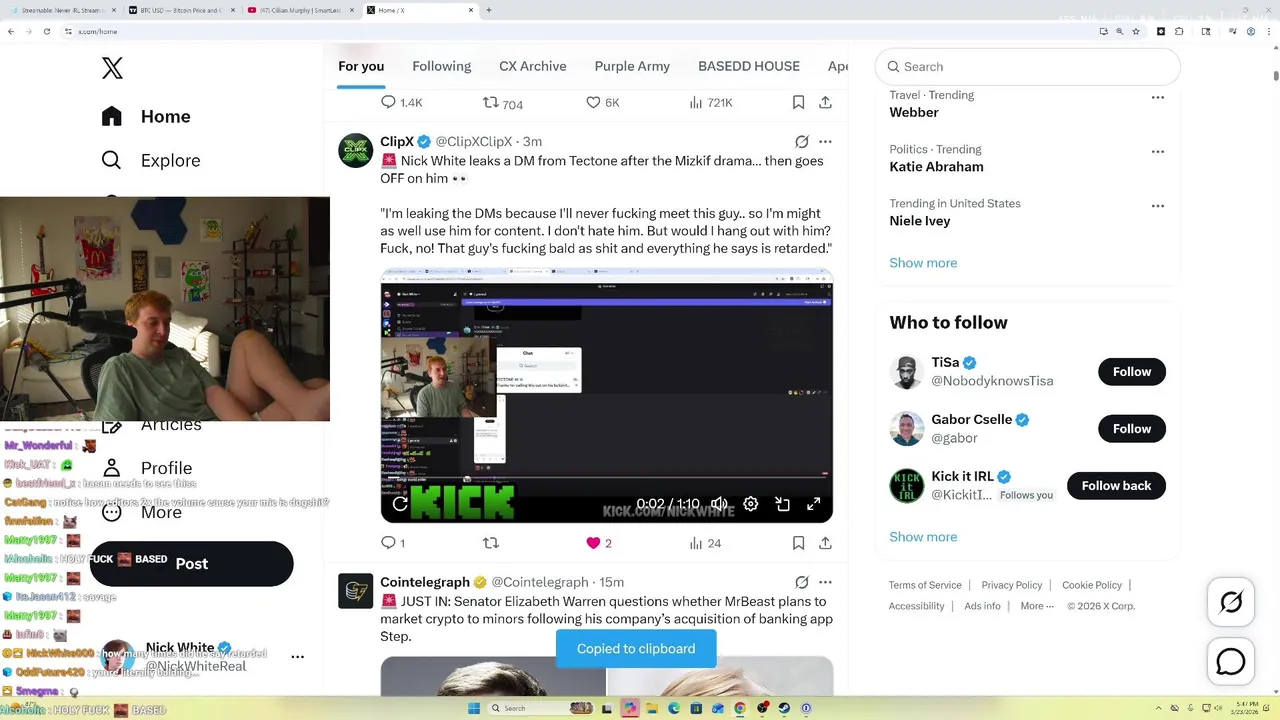1280x720 pixels.
Task: Follow Gabor Cselle account
Action: (1132, 429)
